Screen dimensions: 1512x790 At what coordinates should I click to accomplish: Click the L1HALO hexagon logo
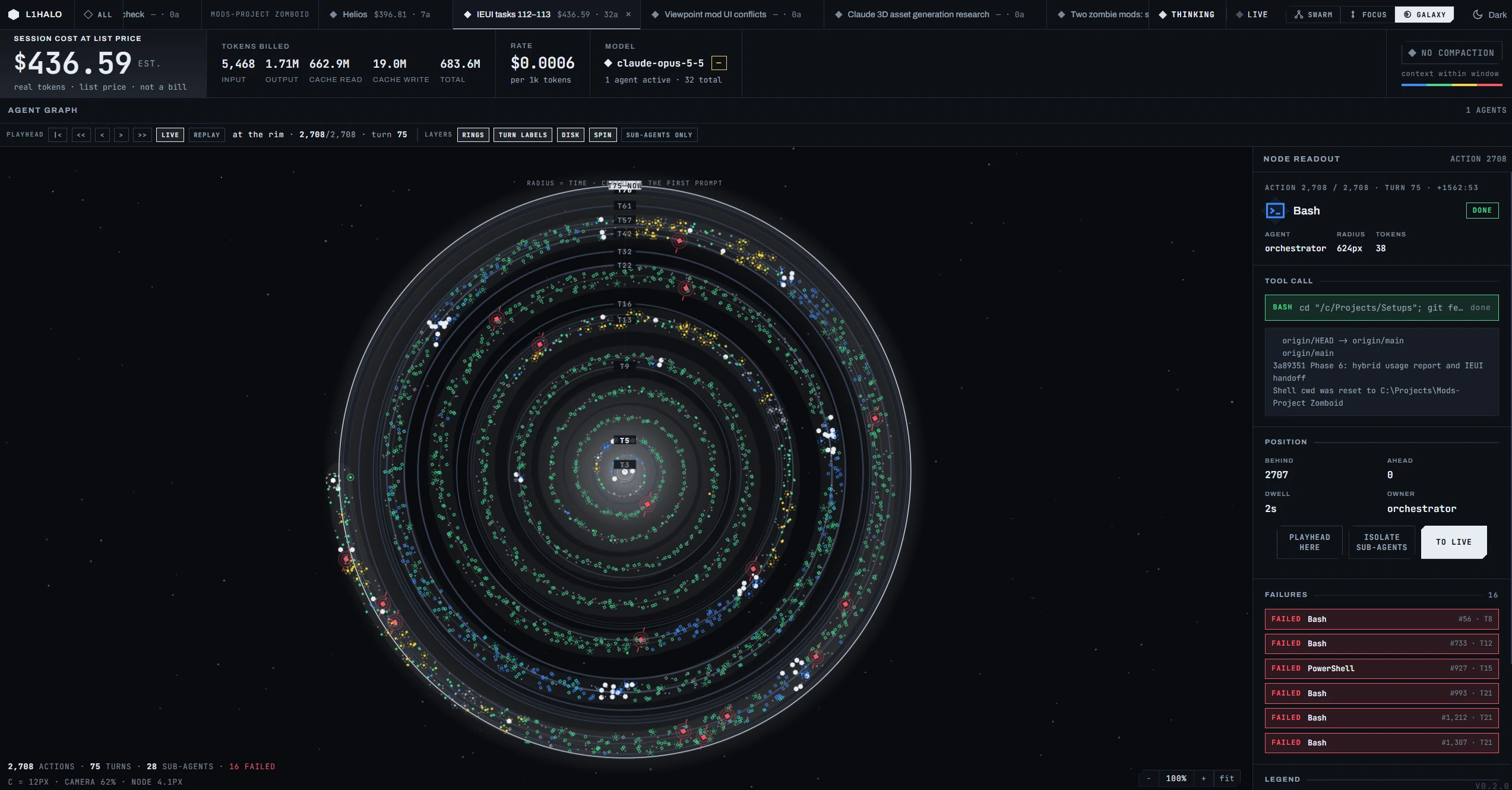[14, 14]
